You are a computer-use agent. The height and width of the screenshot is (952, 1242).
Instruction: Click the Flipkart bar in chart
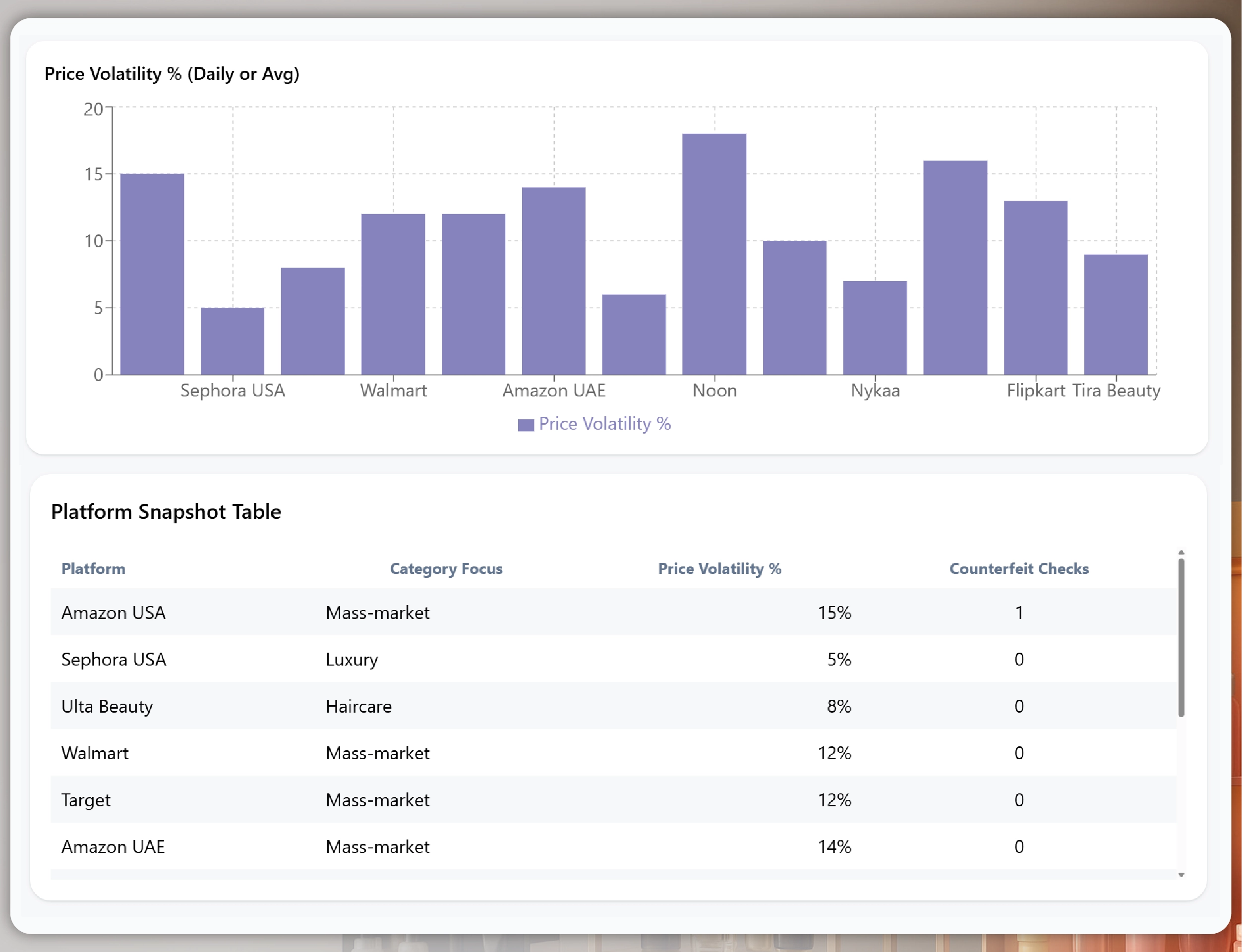coord(1036,287)
